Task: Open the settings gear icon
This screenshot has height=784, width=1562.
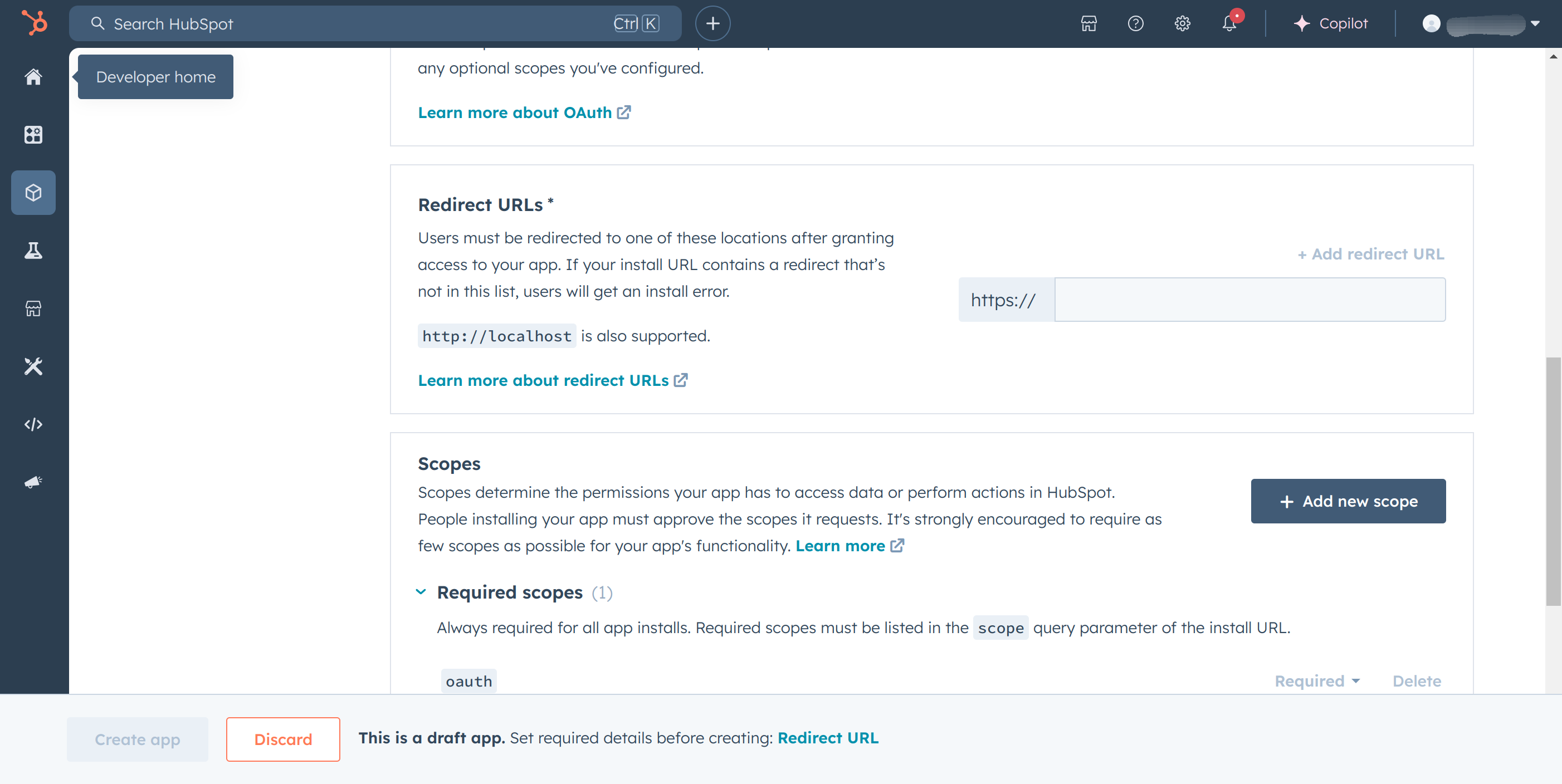Action: (1182, 23)
